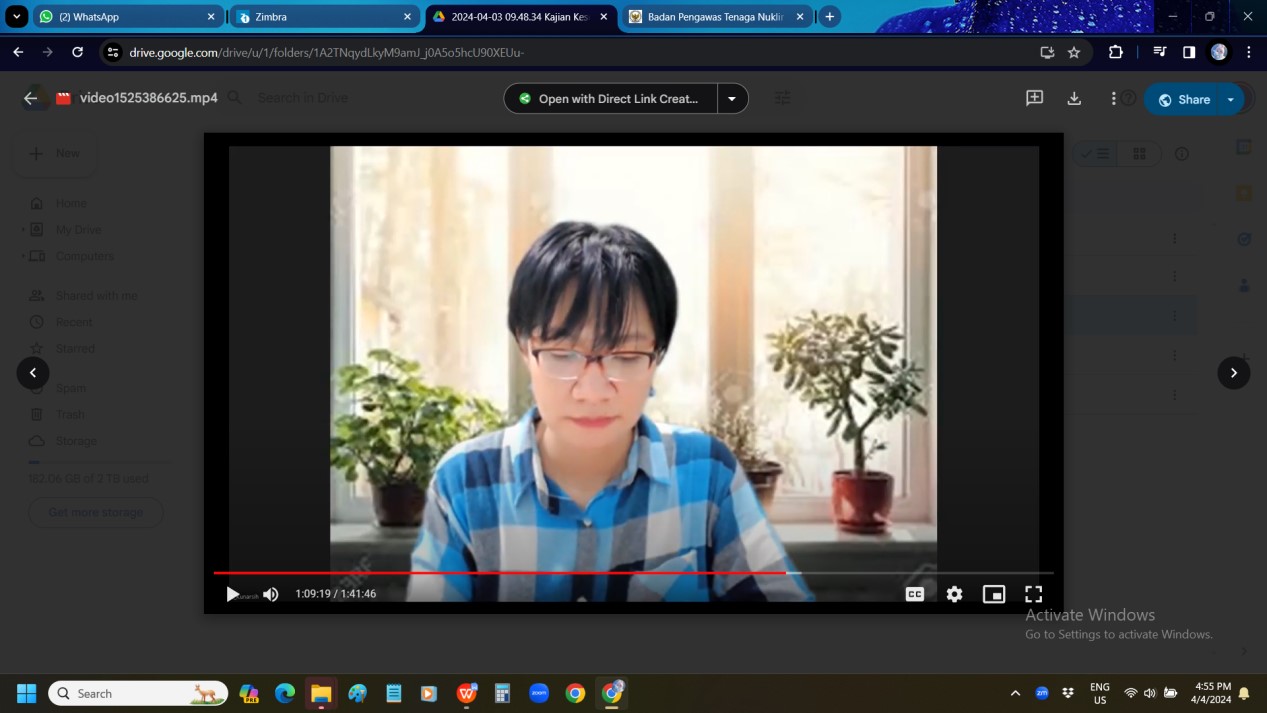1267x713 pixels.
Task: Install app icon in the address bar
Action: tap(1047, 52)
